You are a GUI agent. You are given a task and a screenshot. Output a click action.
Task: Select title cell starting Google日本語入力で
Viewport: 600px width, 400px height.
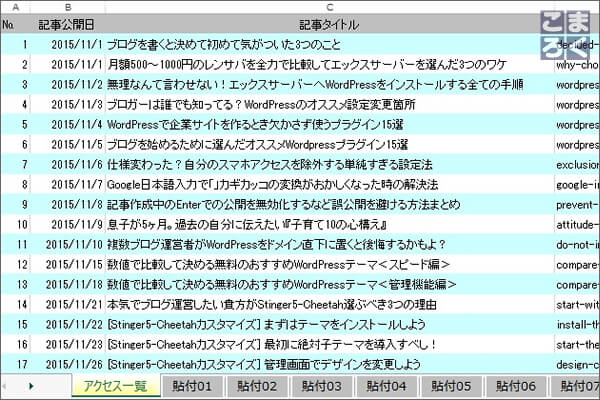329,184
